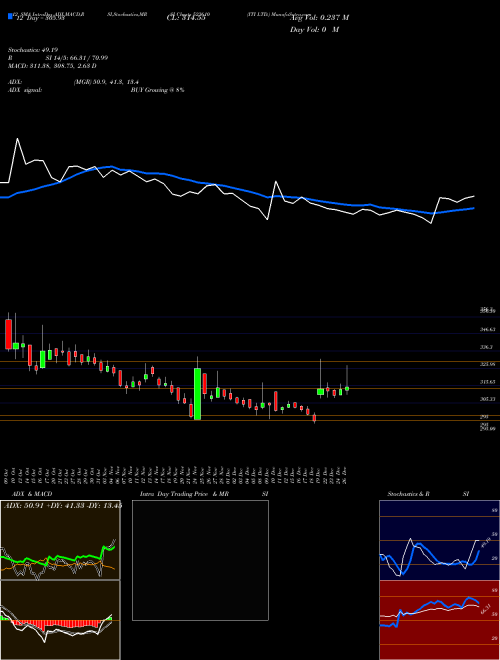The image size is (500, 660).
Task: Click the 336.3 price axis label
Action: point(486,347)
